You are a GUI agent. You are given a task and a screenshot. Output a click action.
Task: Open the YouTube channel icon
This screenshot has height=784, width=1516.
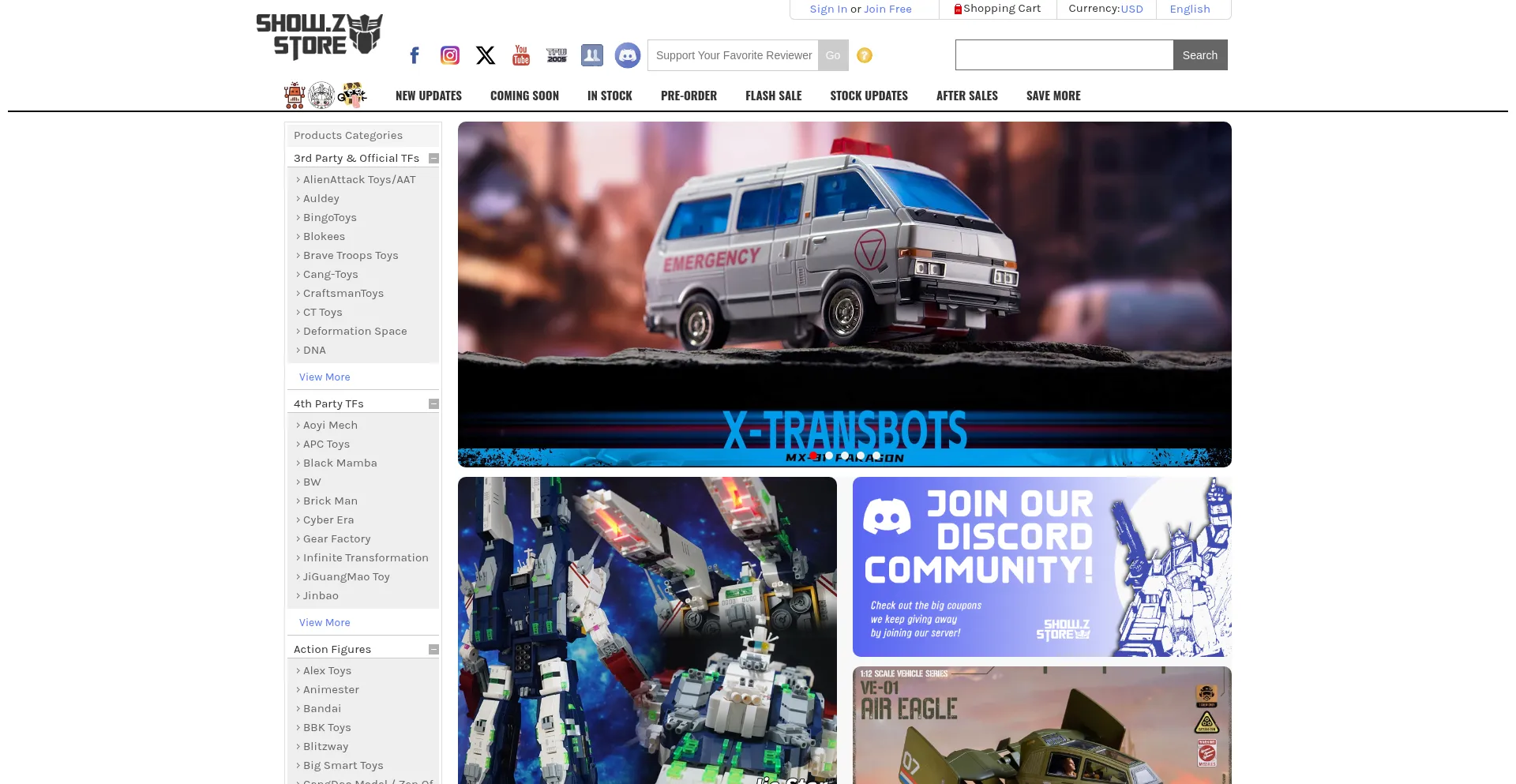coord(520,55)
